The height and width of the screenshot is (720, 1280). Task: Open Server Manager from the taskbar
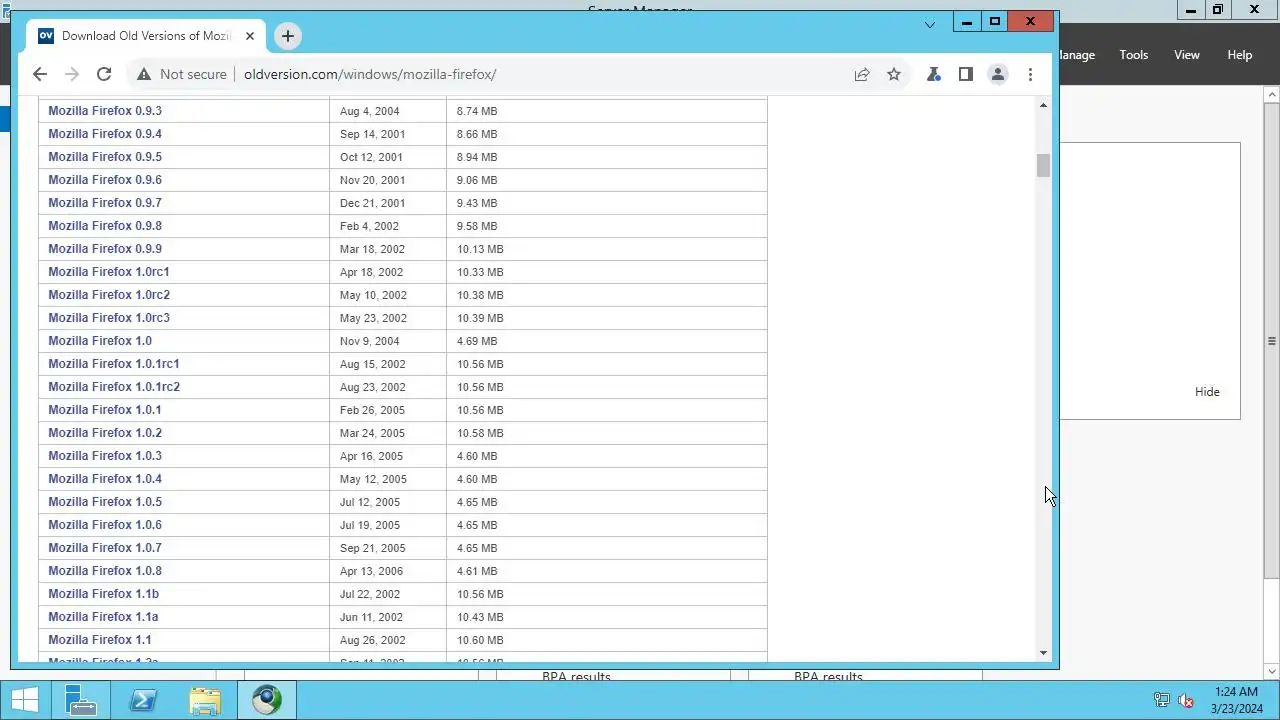(81, 700)
